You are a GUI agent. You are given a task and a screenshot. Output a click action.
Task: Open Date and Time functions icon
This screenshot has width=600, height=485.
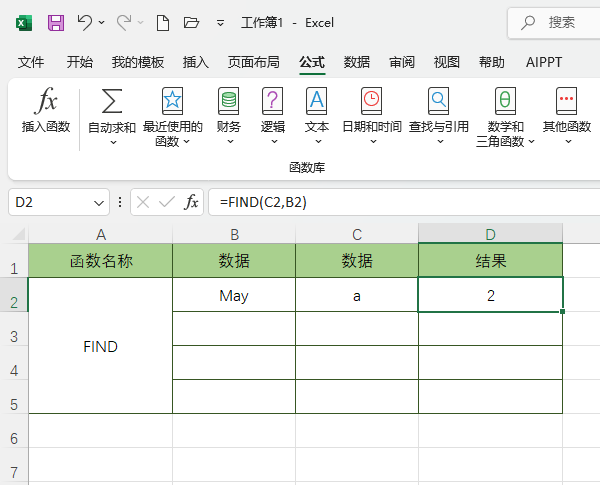[371, 101]
